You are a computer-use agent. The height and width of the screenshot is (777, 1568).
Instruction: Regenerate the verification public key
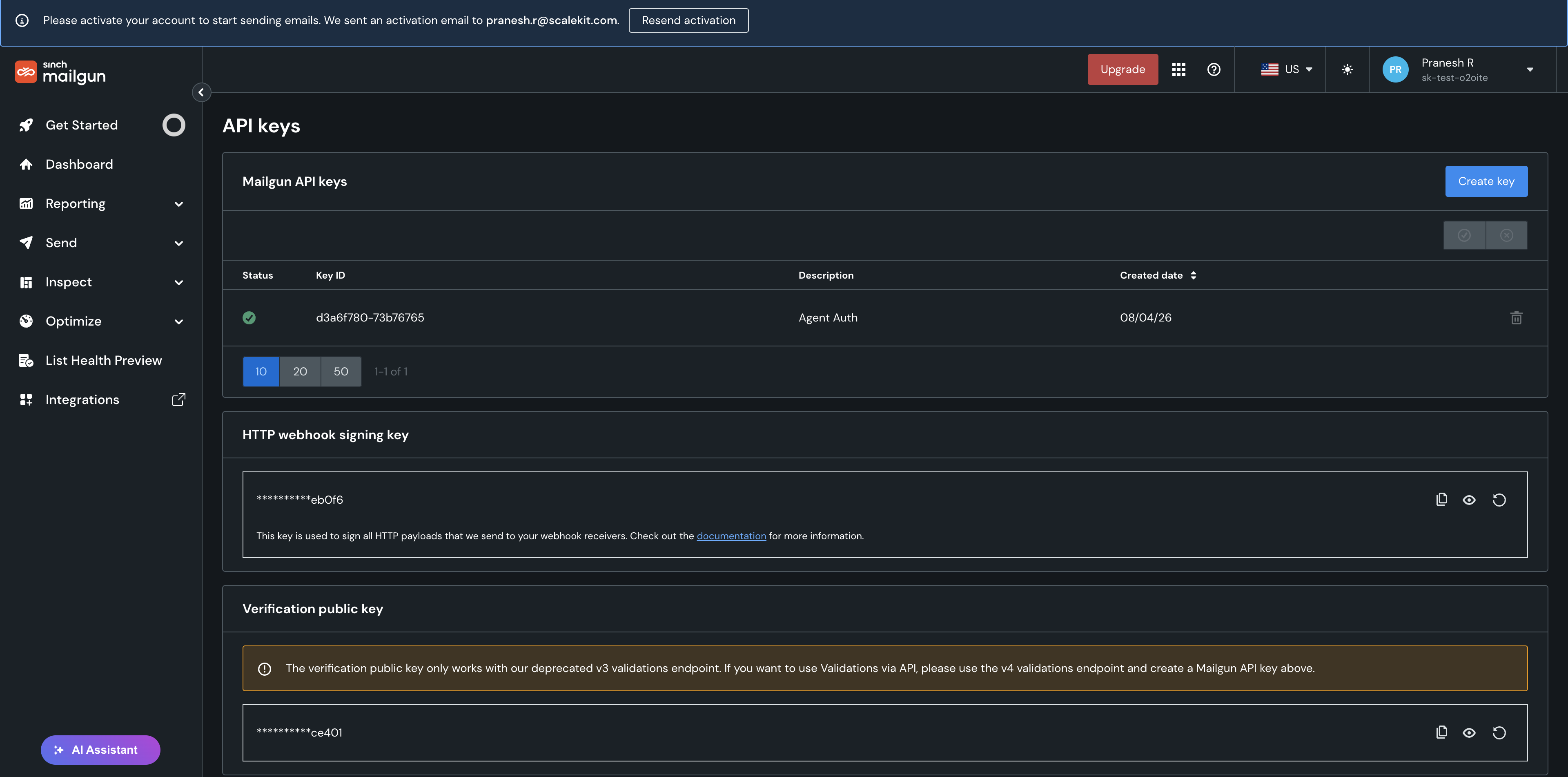(1499, 732)
